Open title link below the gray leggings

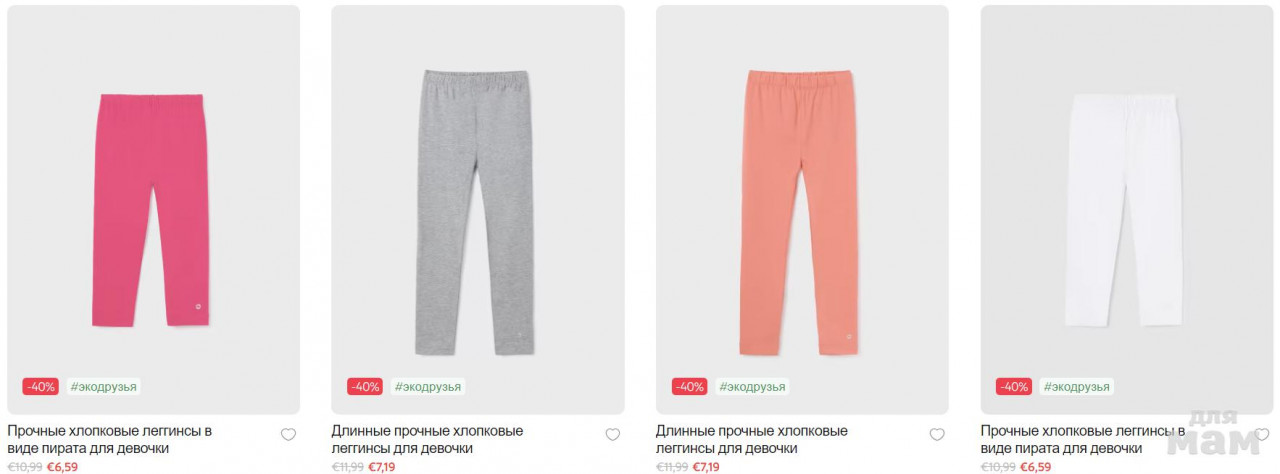tap(428, 440)
